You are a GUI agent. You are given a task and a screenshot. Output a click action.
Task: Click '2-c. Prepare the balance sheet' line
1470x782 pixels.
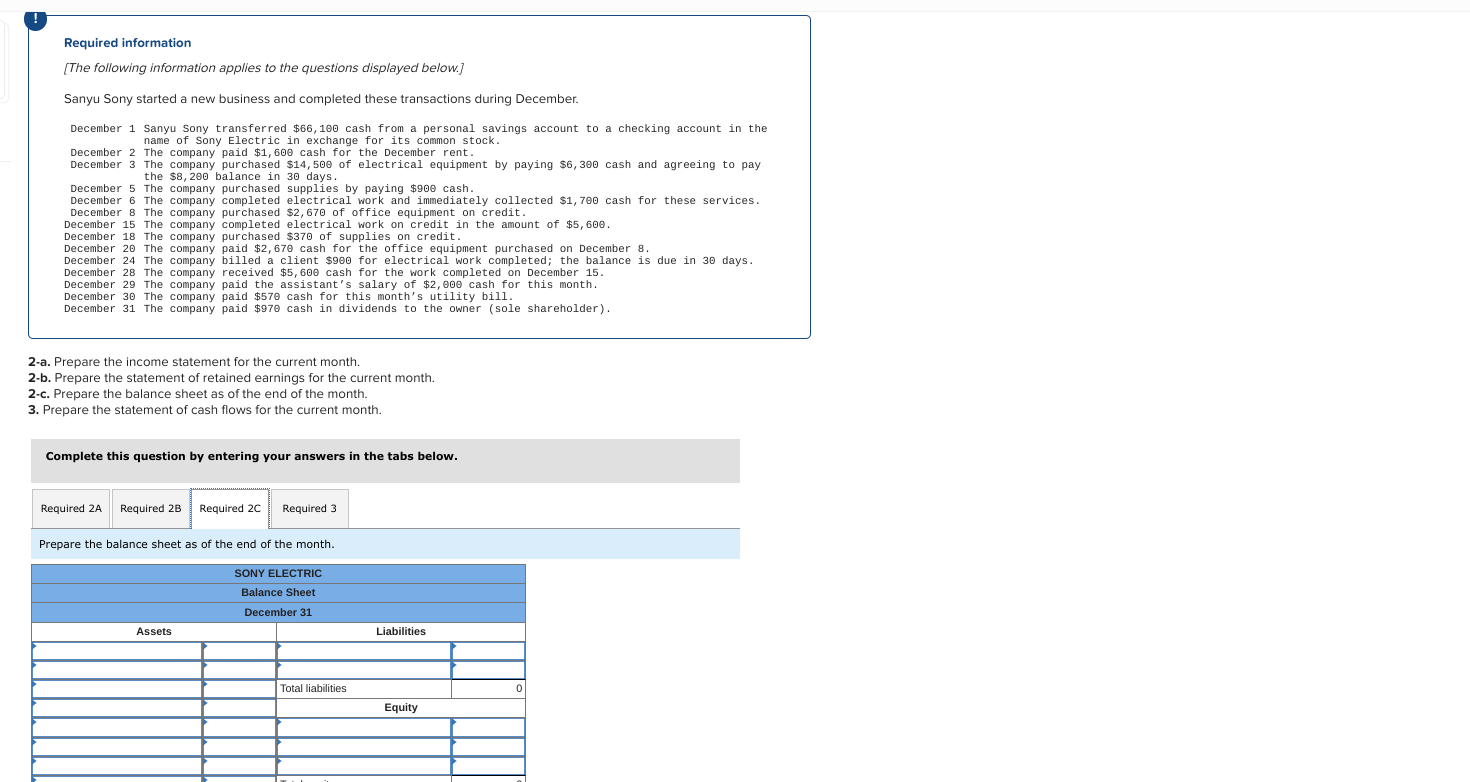pyautogui.click(x=198, y=394)
